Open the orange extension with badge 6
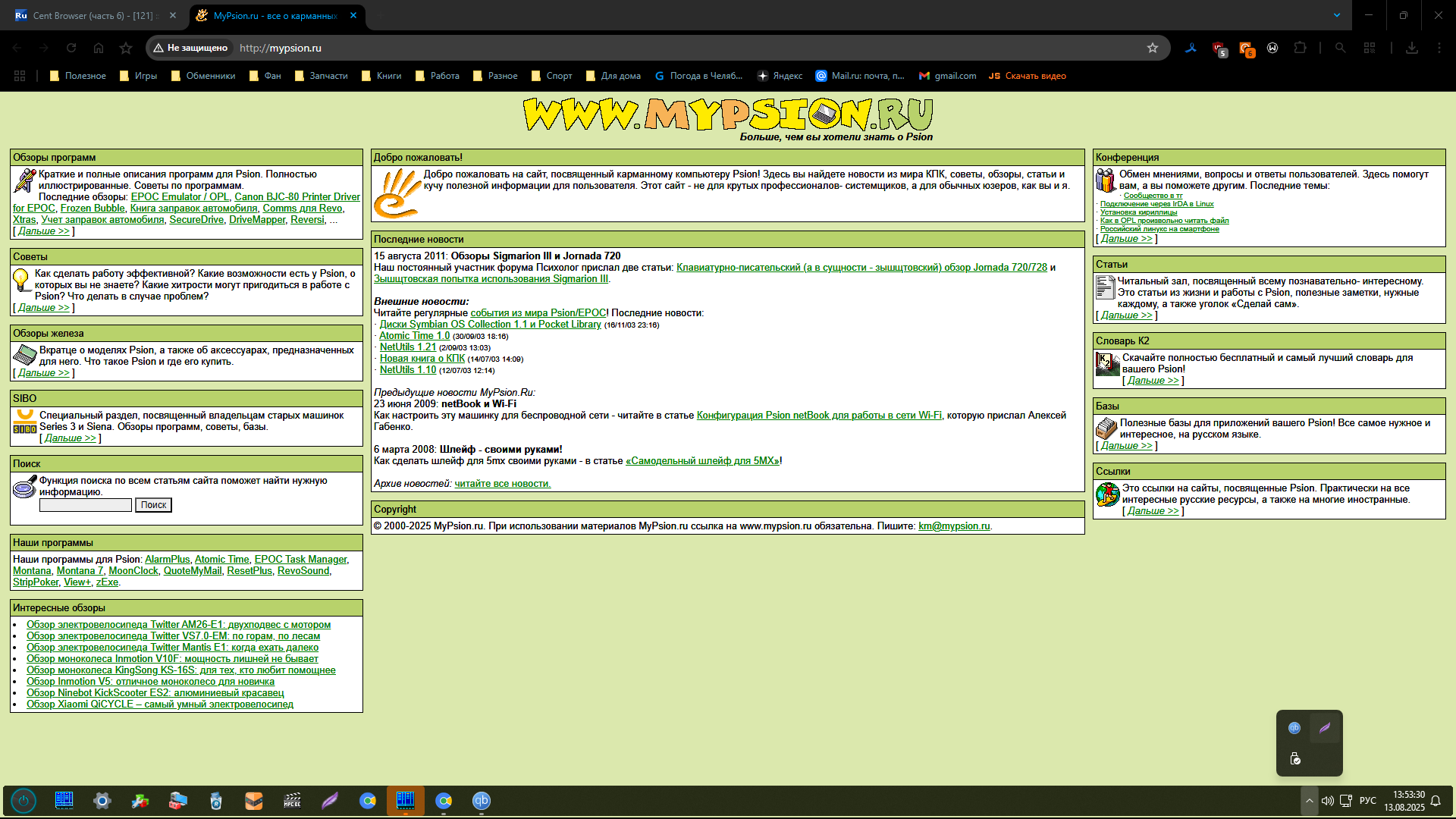This screenshot has width=1456, height=819. 1246,49
